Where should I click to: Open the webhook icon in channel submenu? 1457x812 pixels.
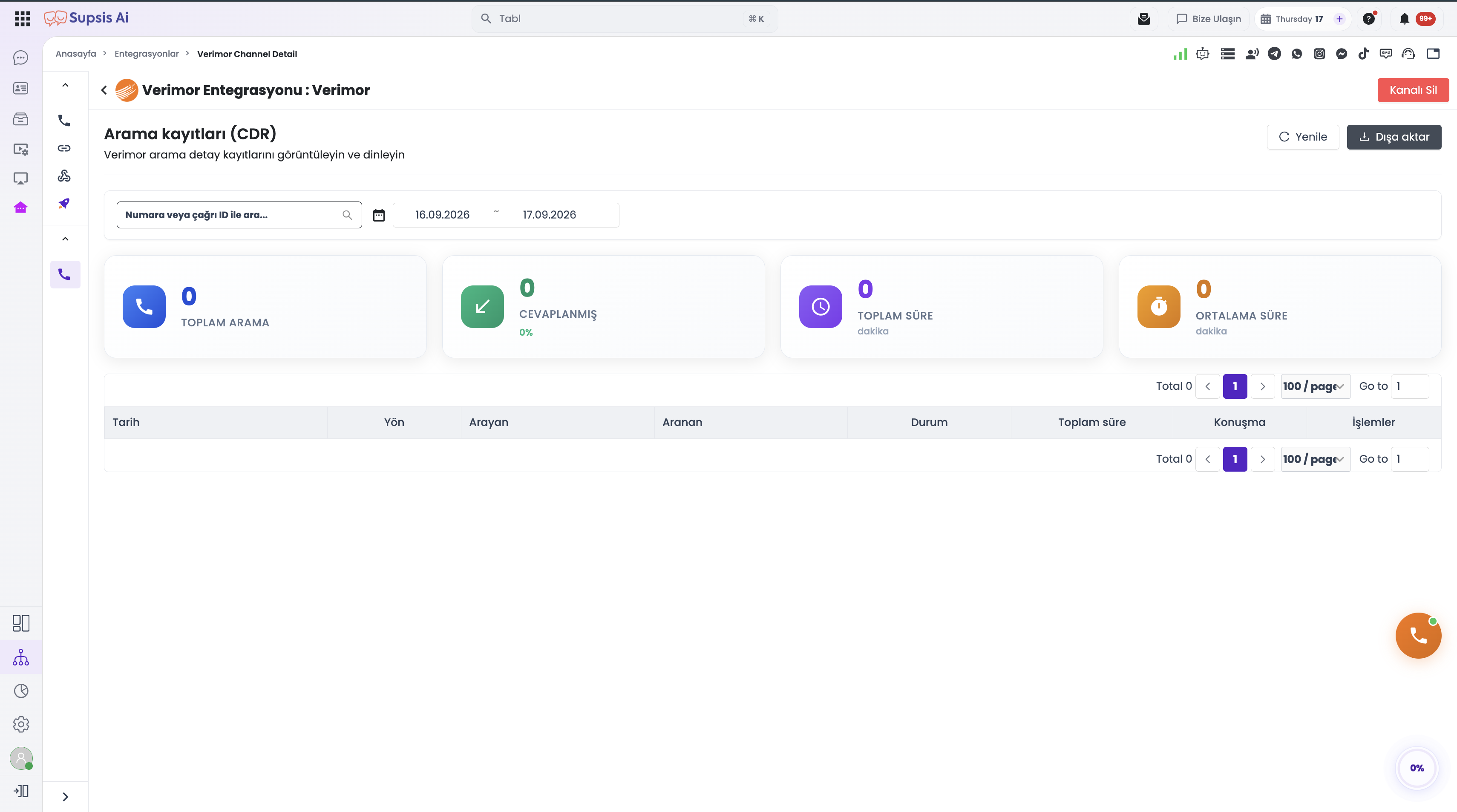point(64,176)
